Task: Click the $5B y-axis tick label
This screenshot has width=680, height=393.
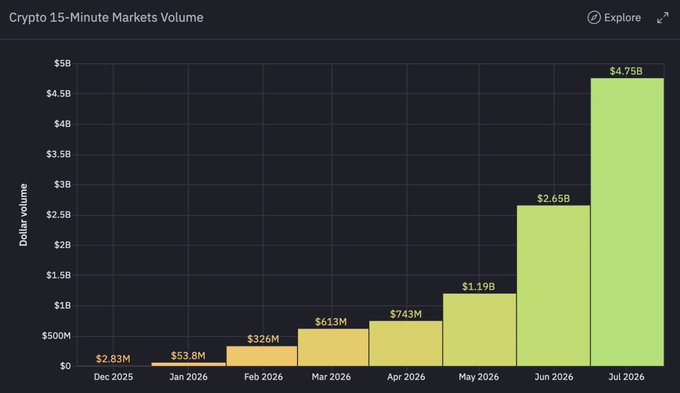Action: click(x=62, y=64)
